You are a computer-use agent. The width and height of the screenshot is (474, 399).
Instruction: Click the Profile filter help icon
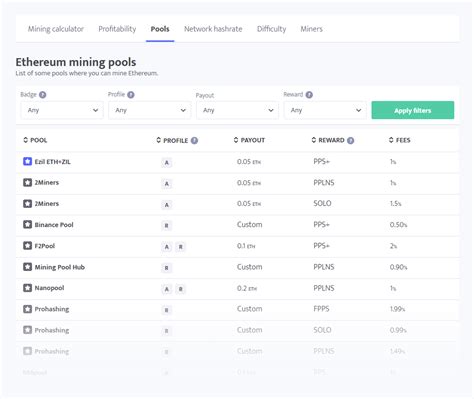[x=131, y=95]
